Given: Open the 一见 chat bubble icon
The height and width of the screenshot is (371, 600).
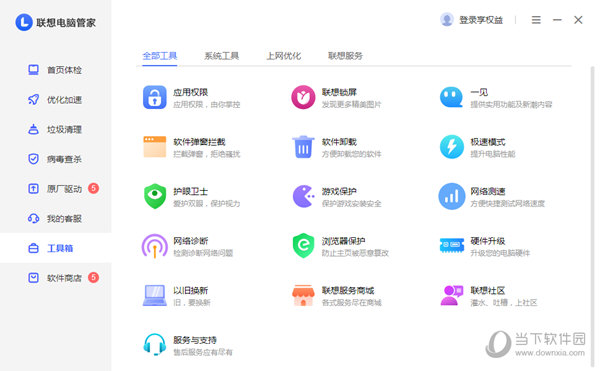Looking at the screenshot, I should [452, 97].
